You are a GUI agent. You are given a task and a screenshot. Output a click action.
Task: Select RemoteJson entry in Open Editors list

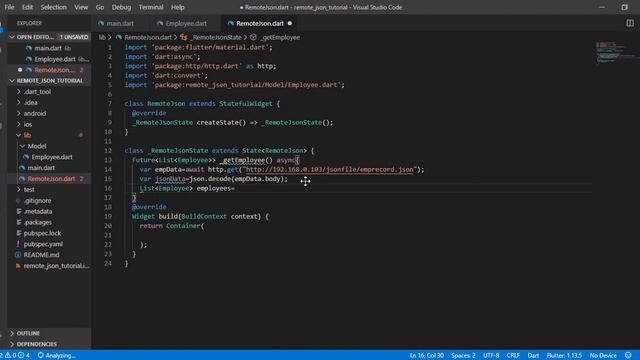[x=54, y=70]
